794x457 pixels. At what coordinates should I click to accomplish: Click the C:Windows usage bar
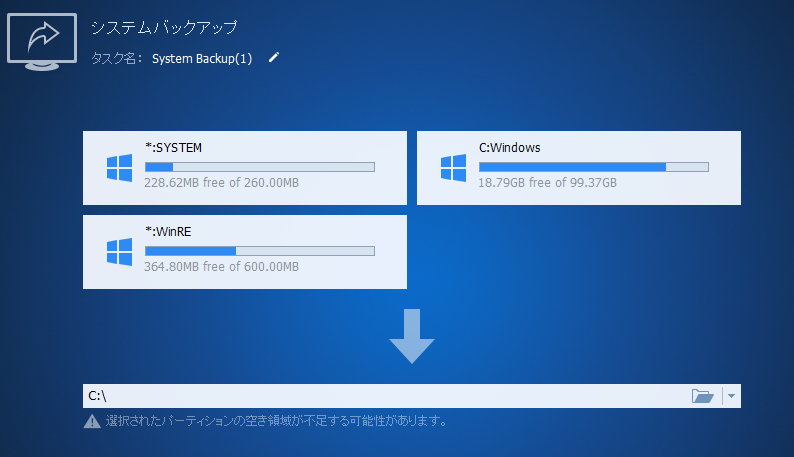[593, 167]
